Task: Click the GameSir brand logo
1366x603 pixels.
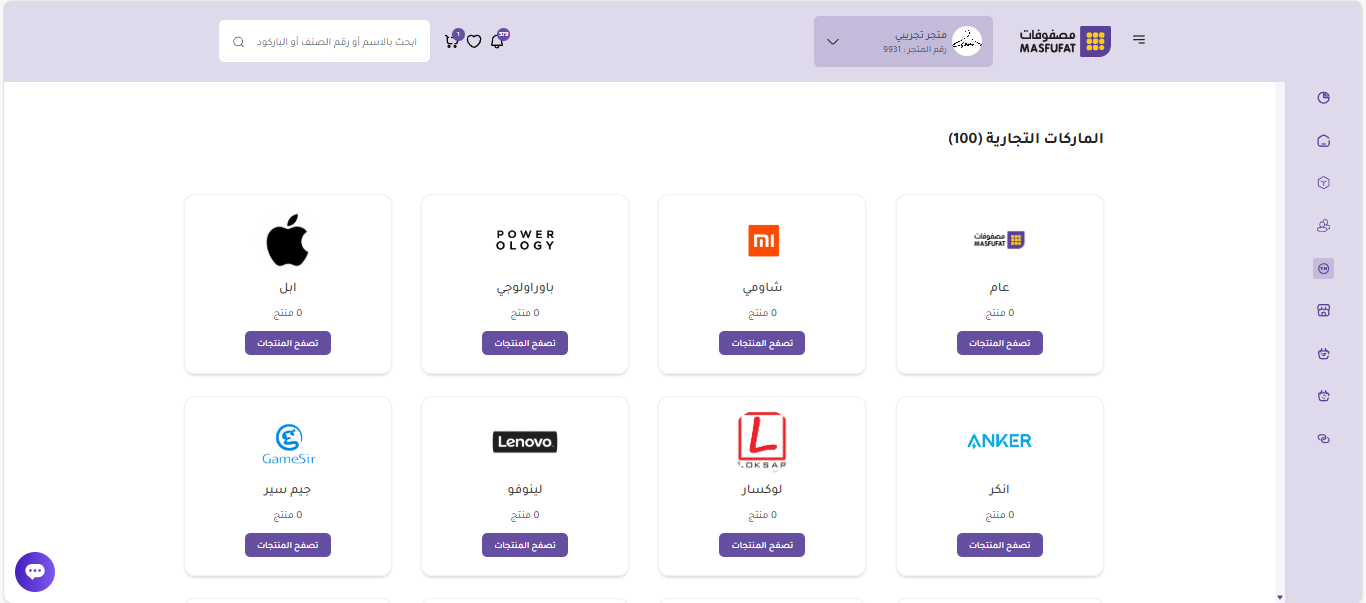Action: coord(288,444)
